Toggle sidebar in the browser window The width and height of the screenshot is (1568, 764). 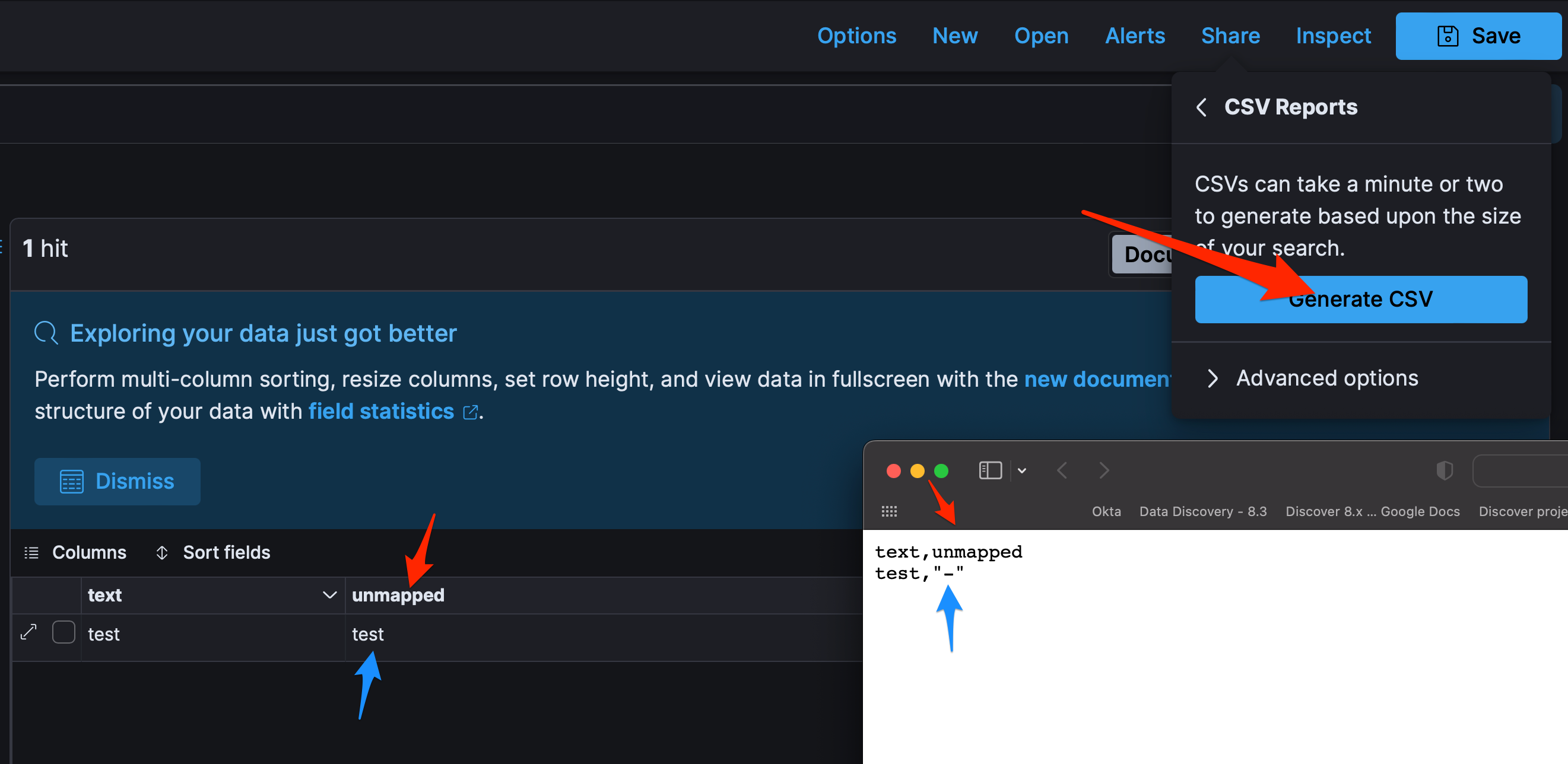[991, 470]
